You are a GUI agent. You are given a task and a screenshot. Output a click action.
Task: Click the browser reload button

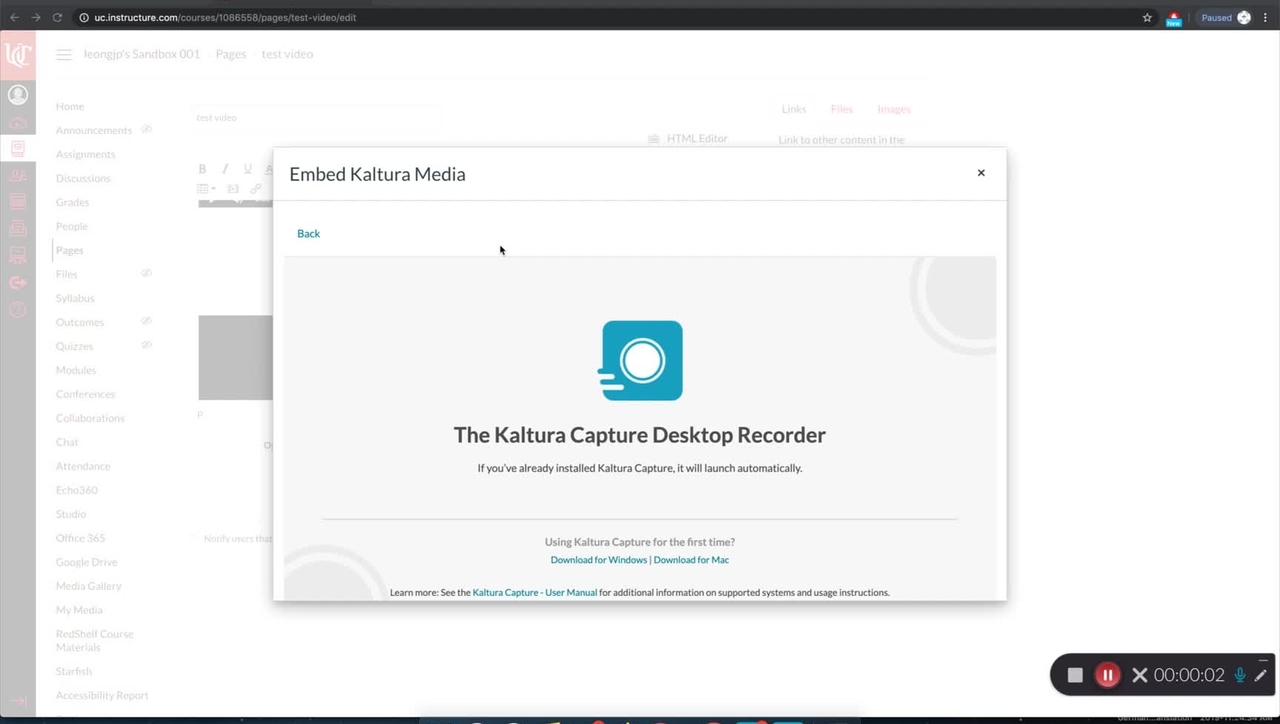(57, 17)
